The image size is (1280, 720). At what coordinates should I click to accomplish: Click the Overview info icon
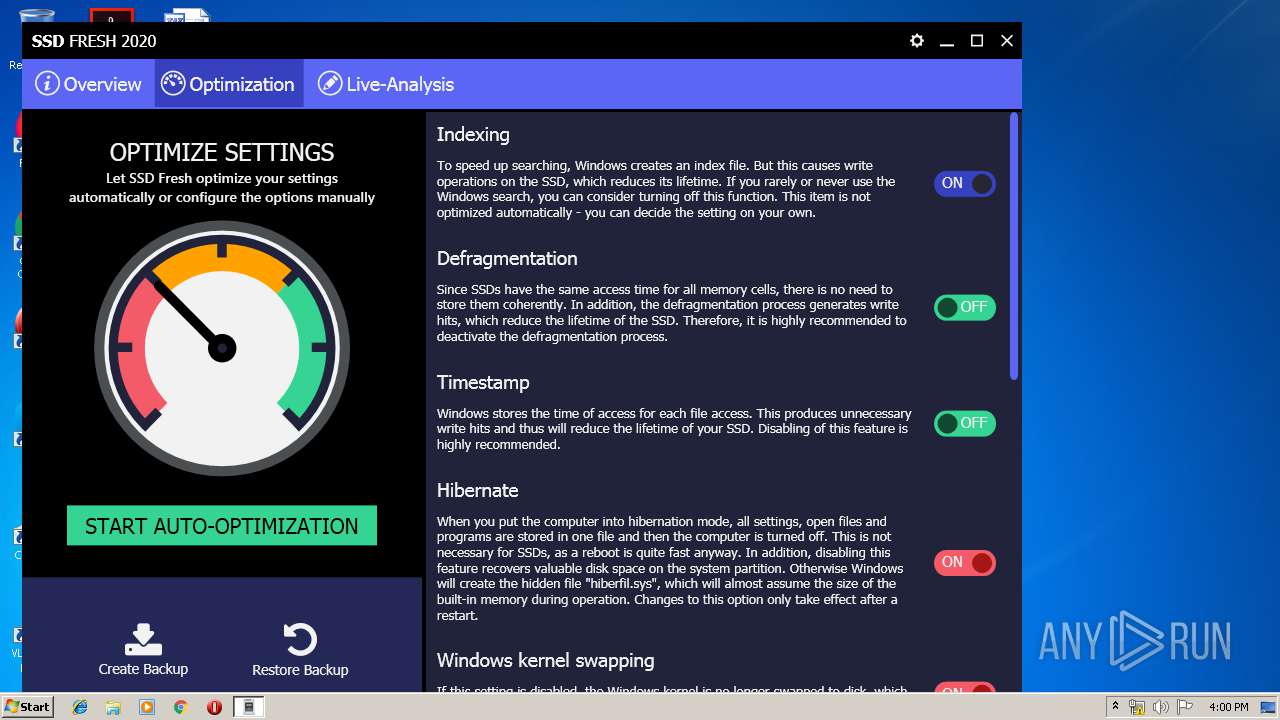click(47, 84)
